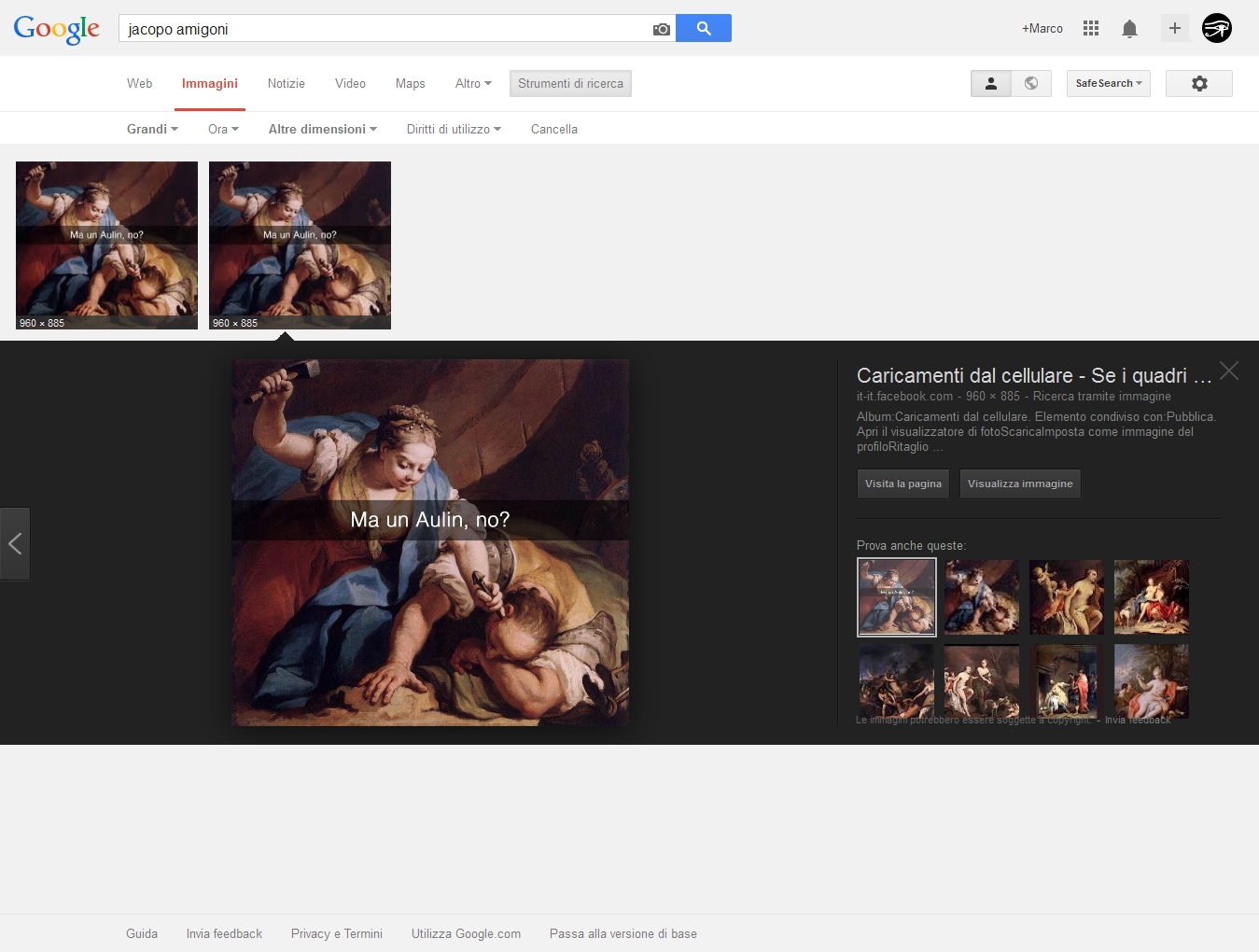Screen dimensions: 1259x952
Task: Click Passa alla versione di base
Action: tap(623, 933)
